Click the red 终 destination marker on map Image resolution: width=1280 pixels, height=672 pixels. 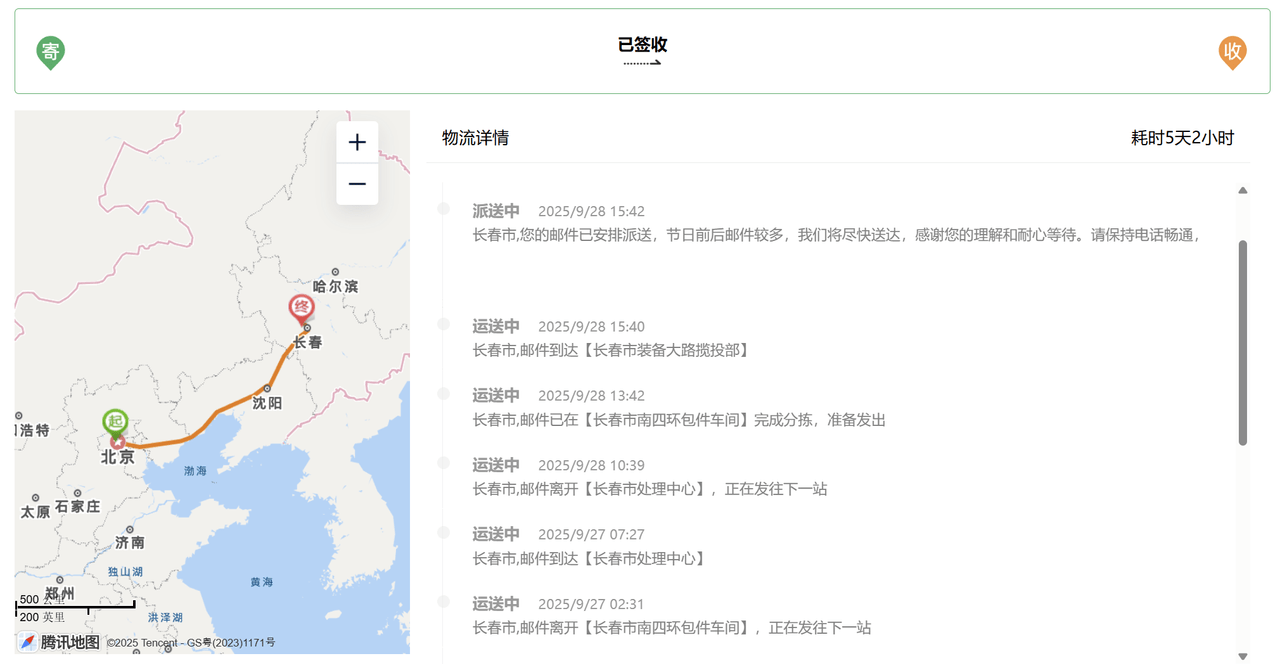pyautogui.click(x=301, y=309)
